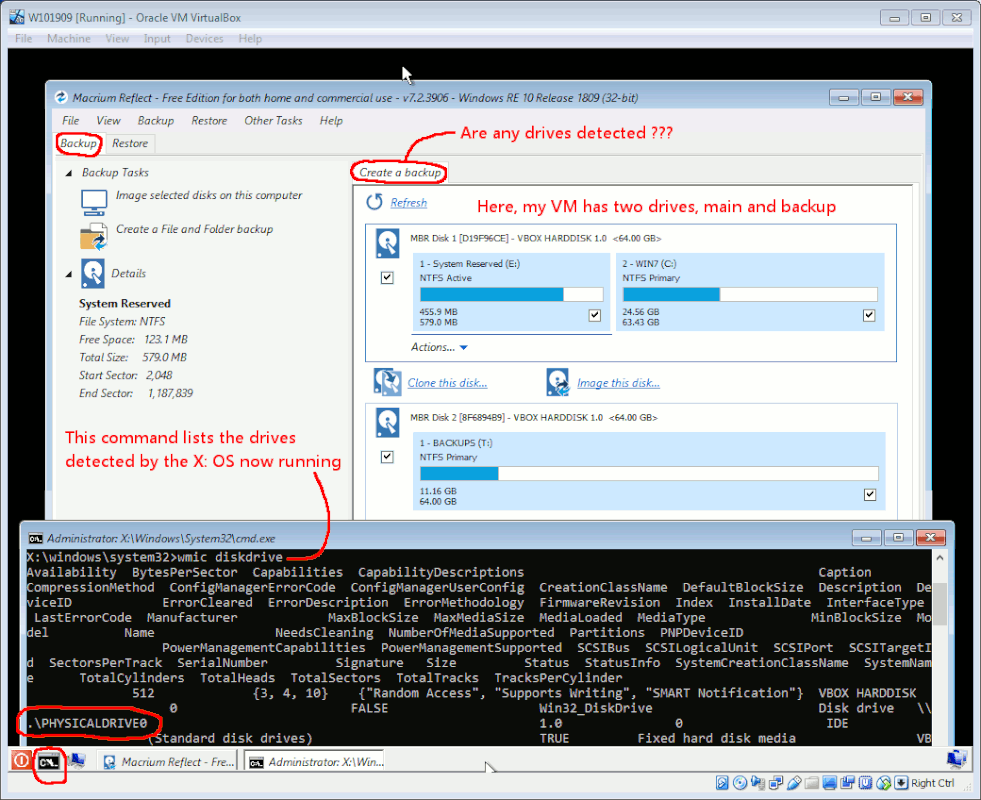Select the WIN7 (C:) partition block
981x800 pixels.
click(750, 292)
